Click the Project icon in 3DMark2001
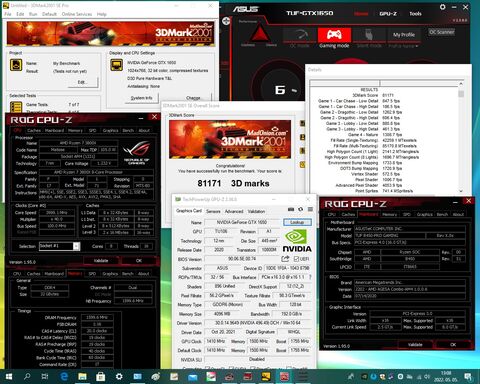Image resolution: width=480 pixels, height=384 pixels. pyautogui.click(x=16, y=65)
